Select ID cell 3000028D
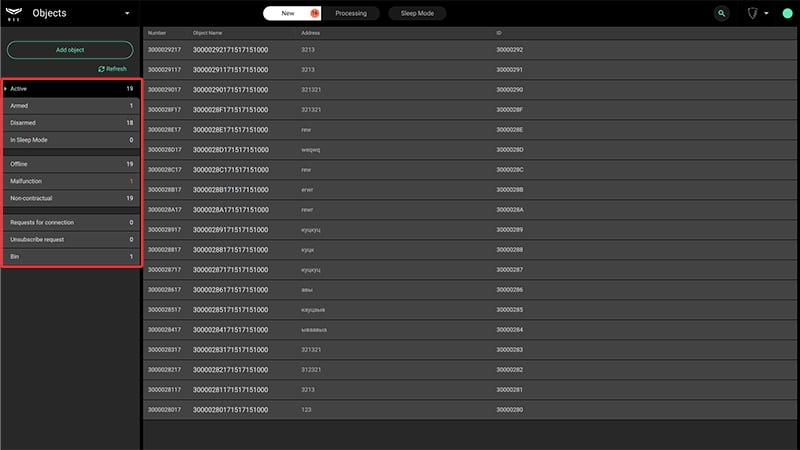This screenshot has height=450, width=800. 510,150
